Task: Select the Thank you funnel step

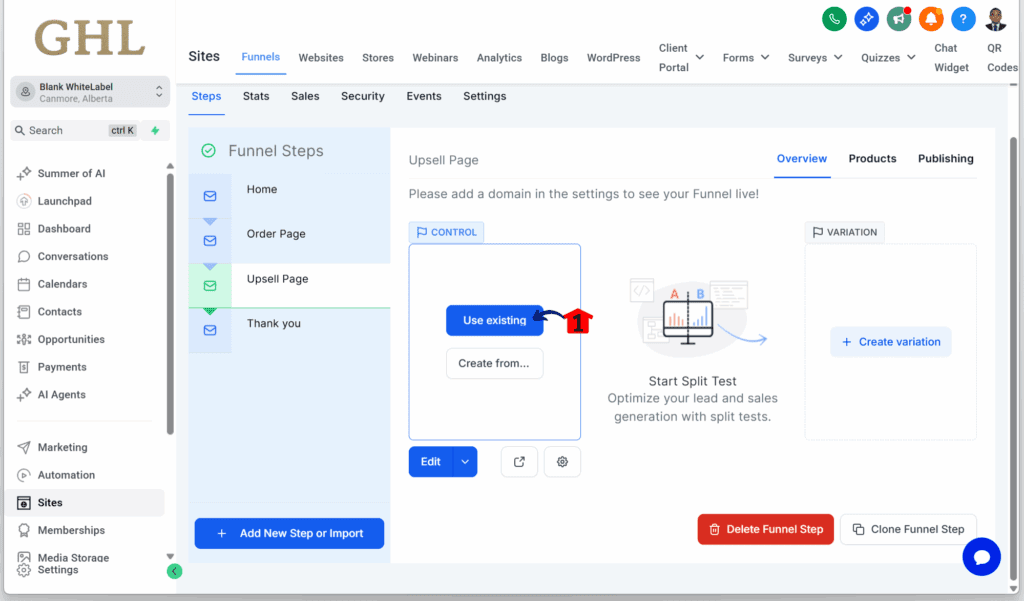Action: click(289, 330)
